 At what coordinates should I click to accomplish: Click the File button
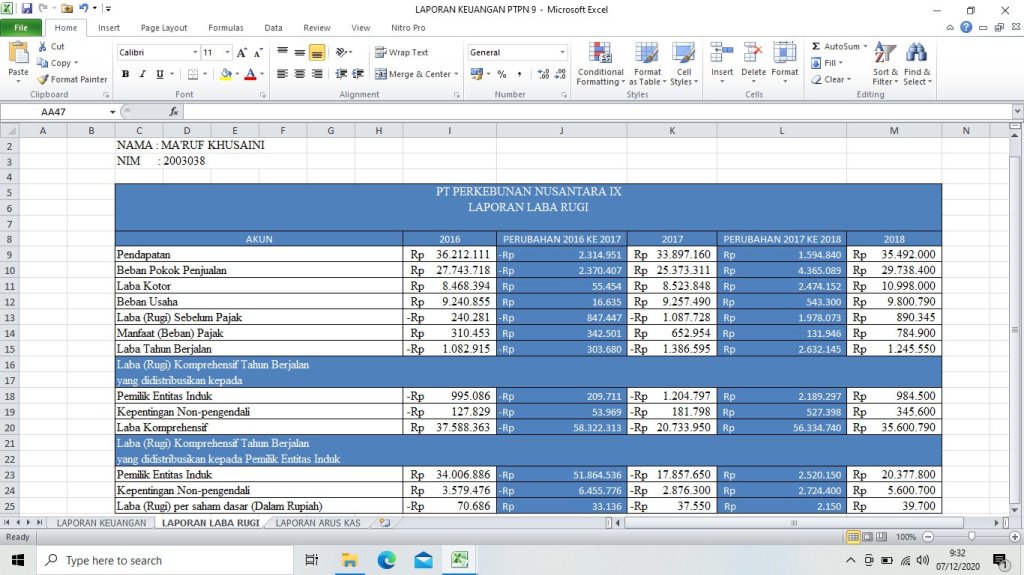(21, 28)
